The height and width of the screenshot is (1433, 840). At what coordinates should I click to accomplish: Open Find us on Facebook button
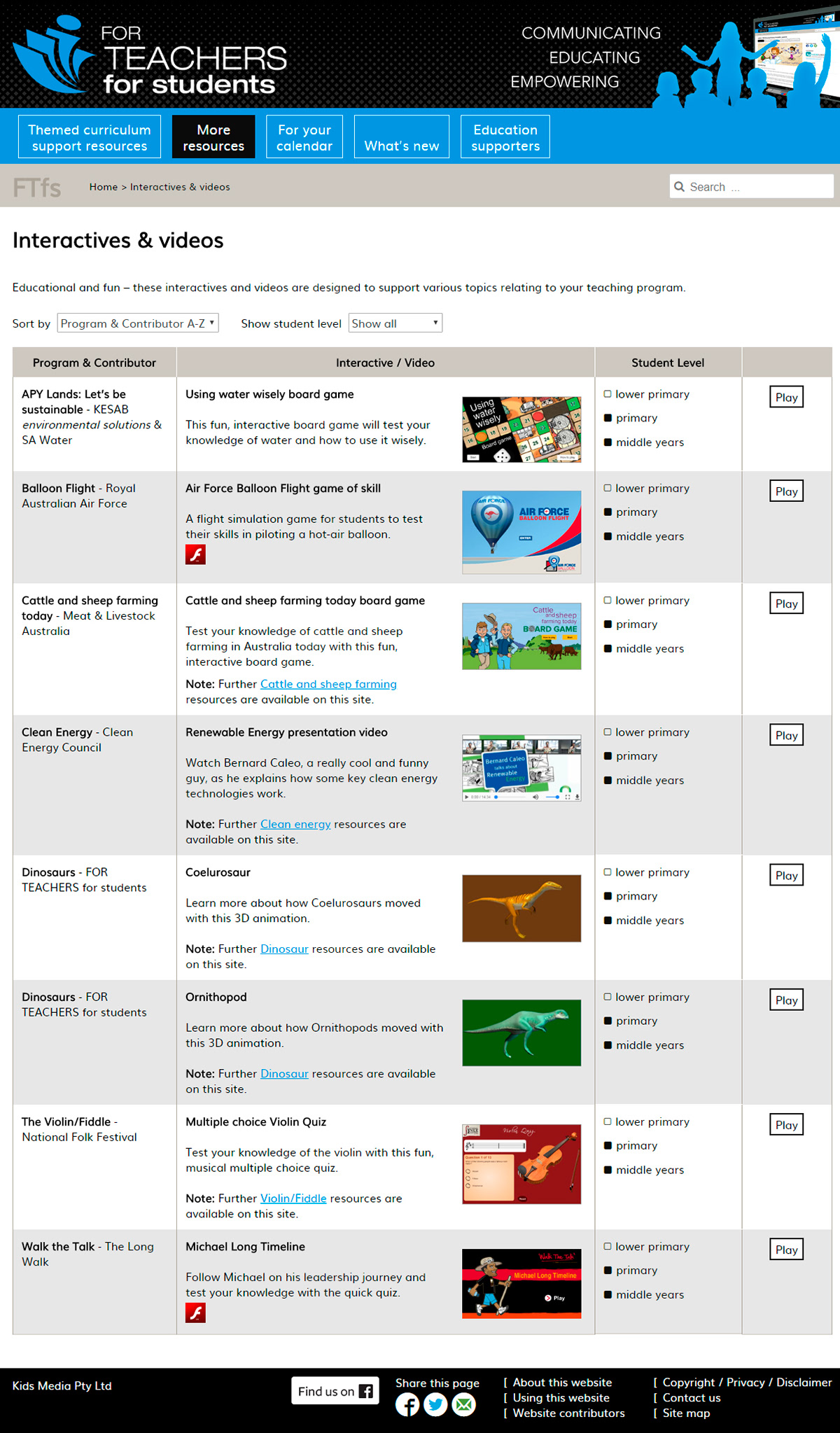click(335, 1391)
